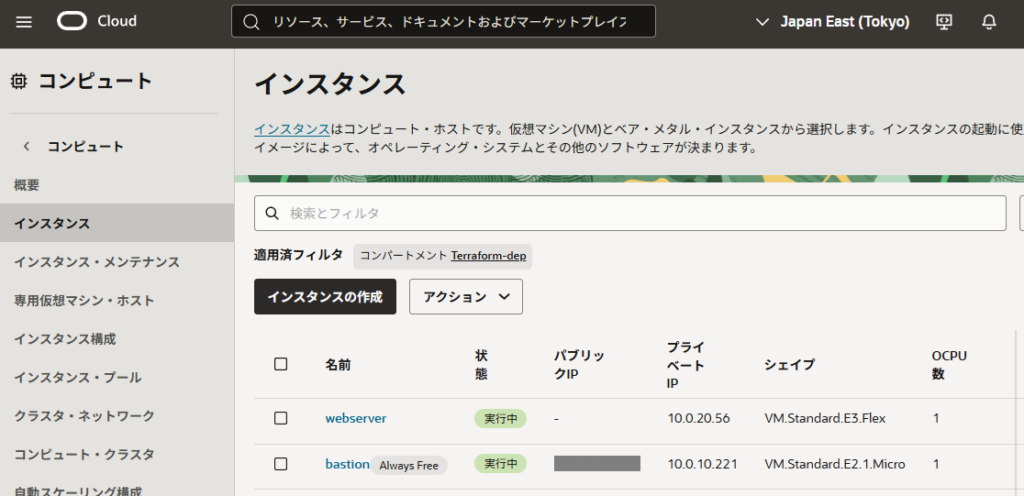The height and width of the screenshot is (496, 1024).
Task: Select インスタンス・メンテナンス in sidebar
Action: [96, 262]
